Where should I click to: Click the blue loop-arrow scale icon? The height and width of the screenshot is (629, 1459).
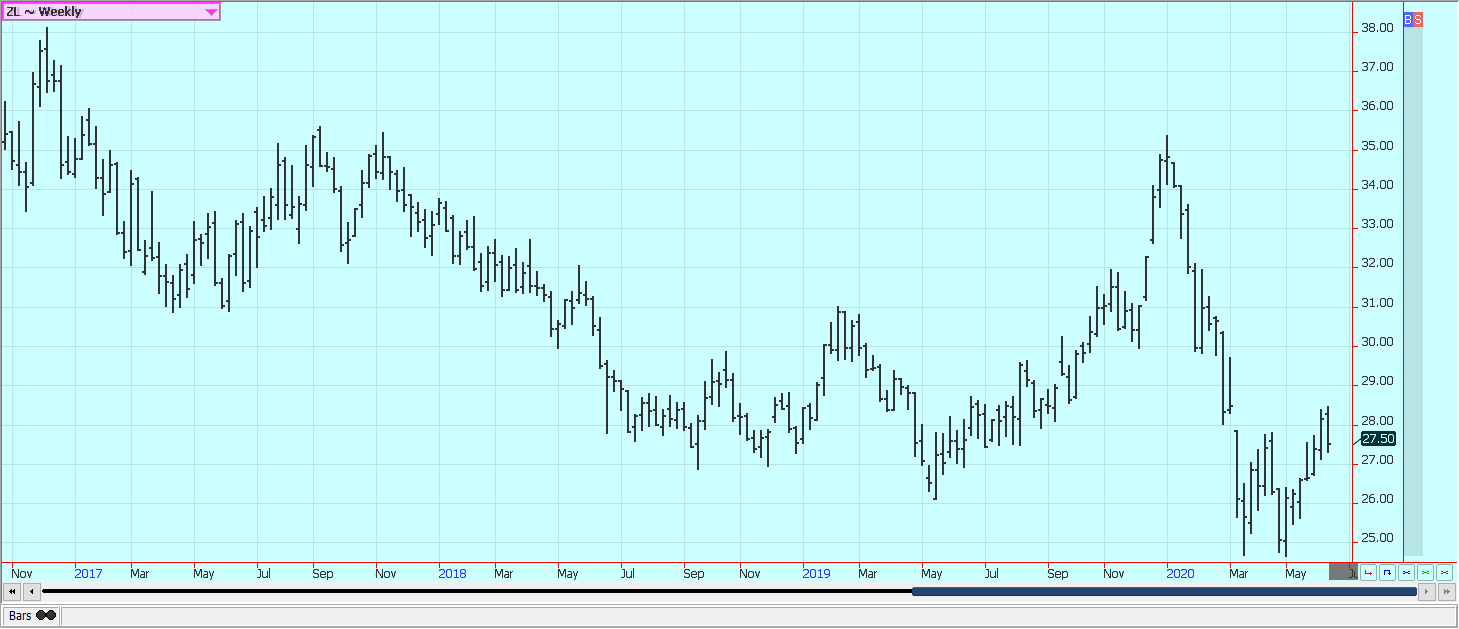pos(1387,572)
